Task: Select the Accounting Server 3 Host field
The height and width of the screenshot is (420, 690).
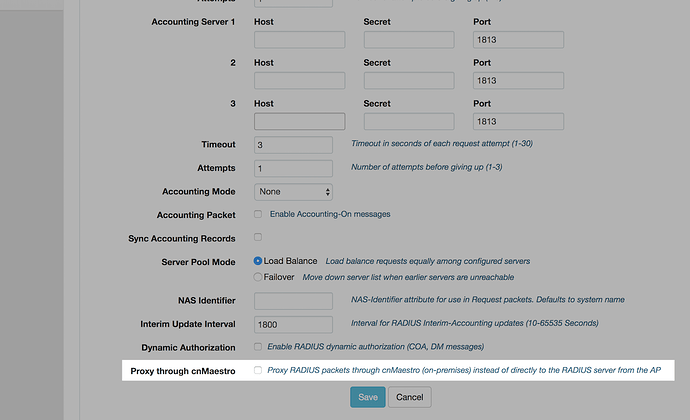Action: coord(299,122)
